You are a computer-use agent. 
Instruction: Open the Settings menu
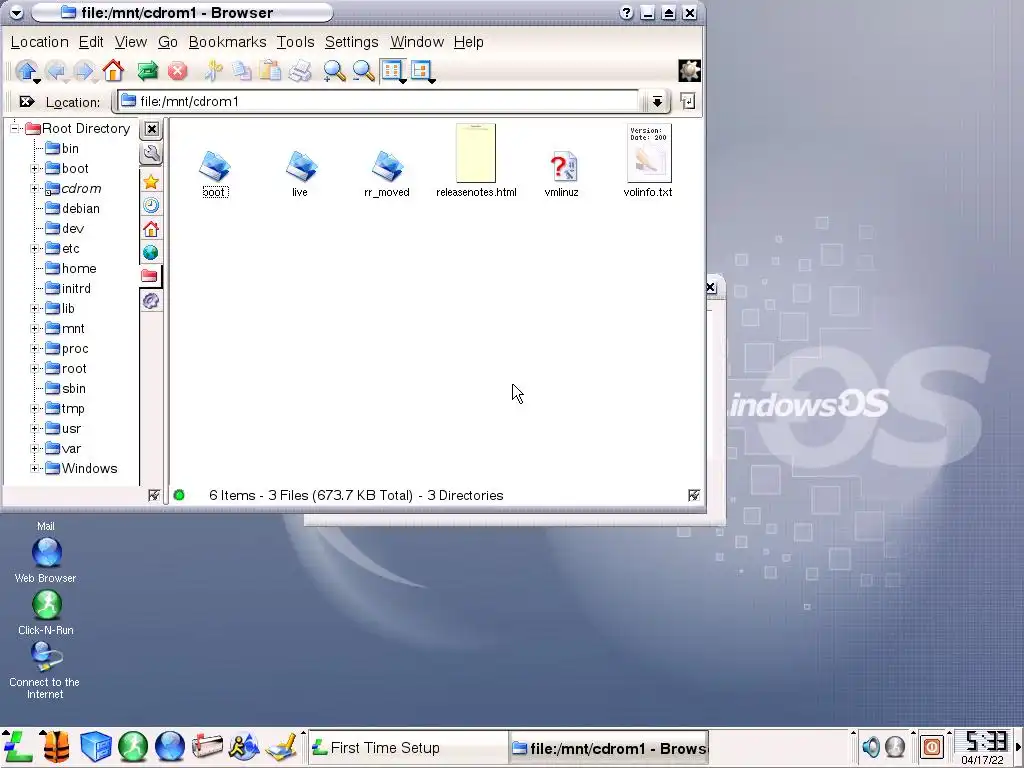[351, 42]
